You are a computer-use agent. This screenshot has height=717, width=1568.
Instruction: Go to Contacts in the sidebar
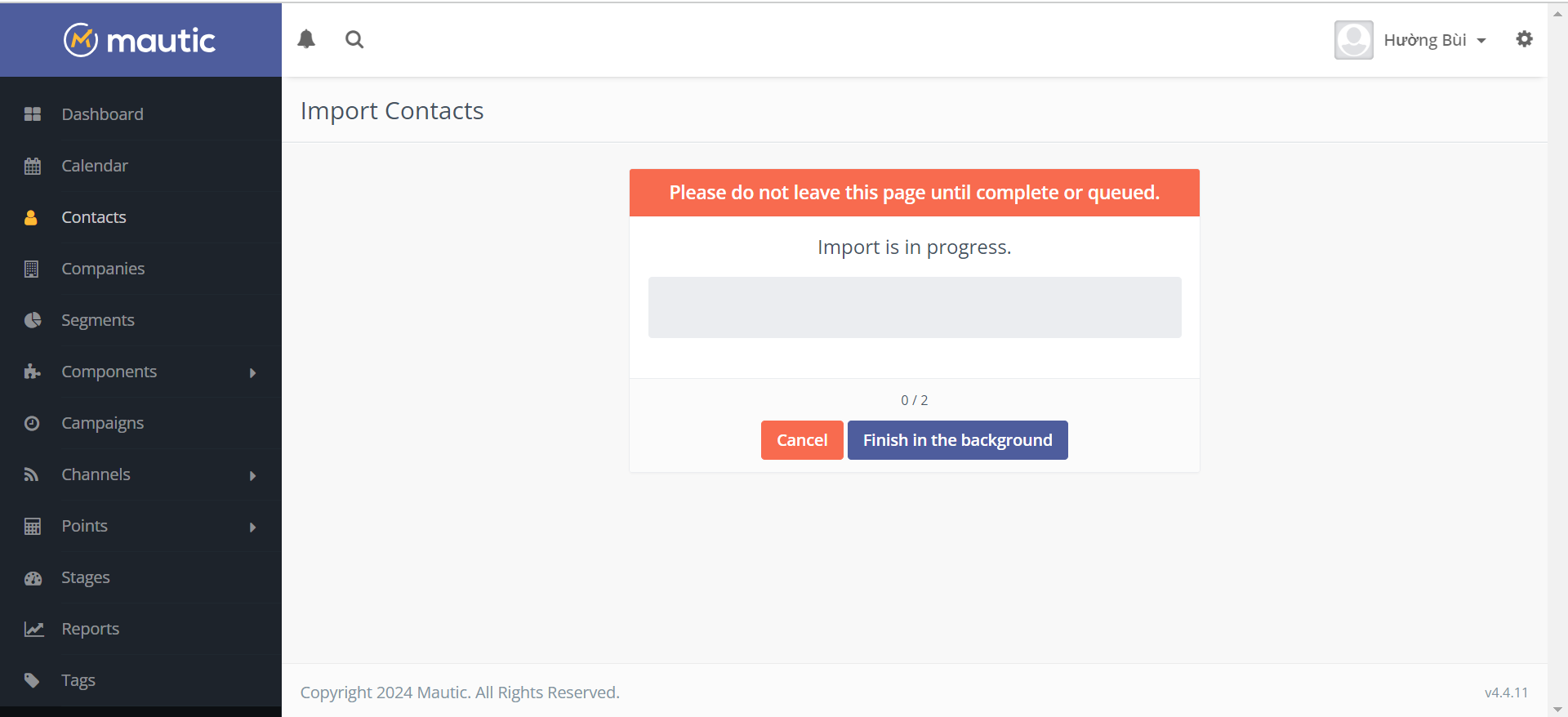point(93,217)
